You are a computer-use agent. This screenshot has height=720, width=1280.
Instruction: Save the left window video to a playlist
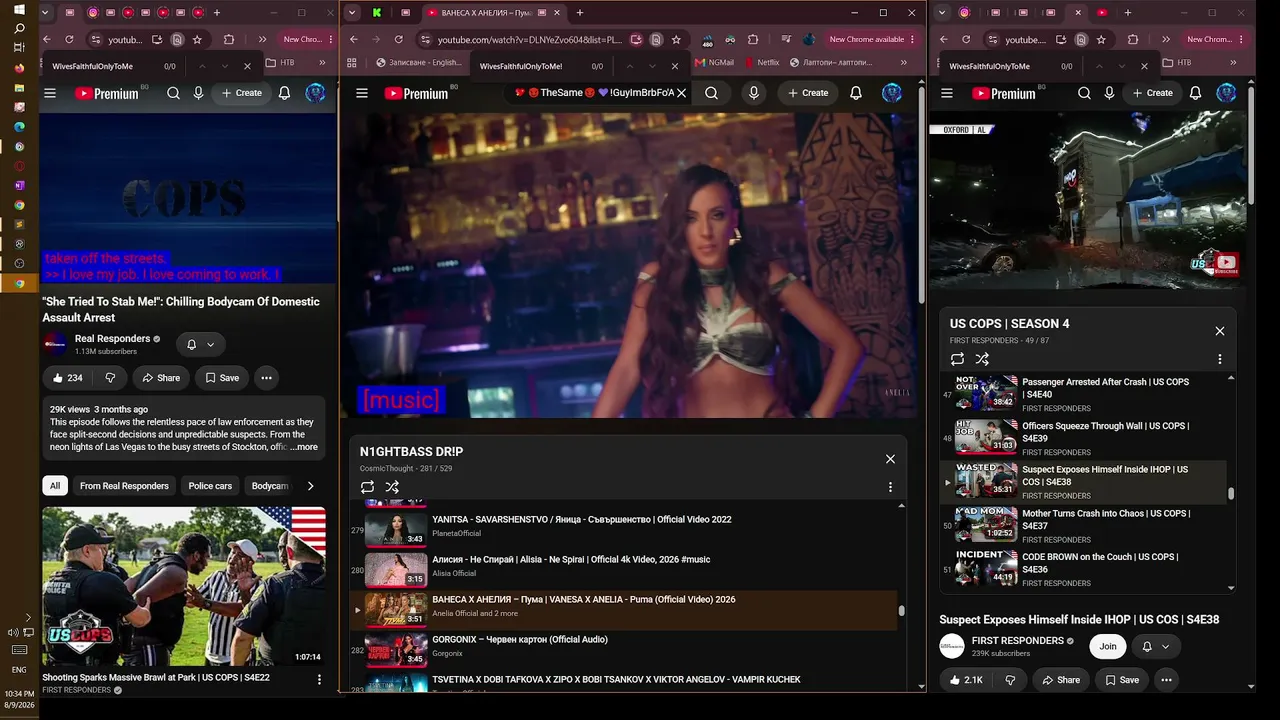point(222,378)
